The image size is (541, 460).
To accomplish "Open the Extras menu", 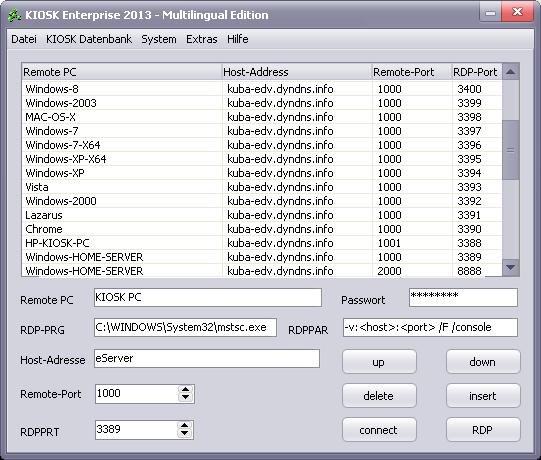I will (x=201, y=39).
